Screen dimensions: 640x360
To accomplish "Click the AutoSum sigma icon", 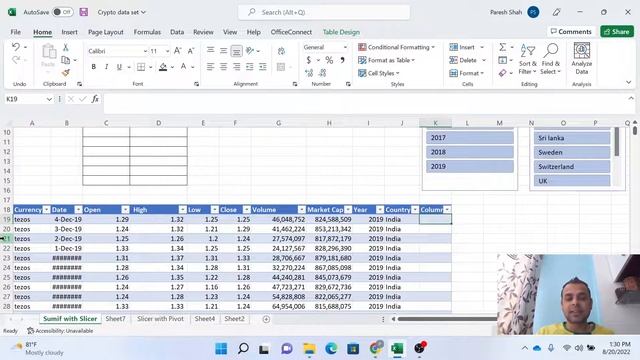I will (x=502, y=47).
